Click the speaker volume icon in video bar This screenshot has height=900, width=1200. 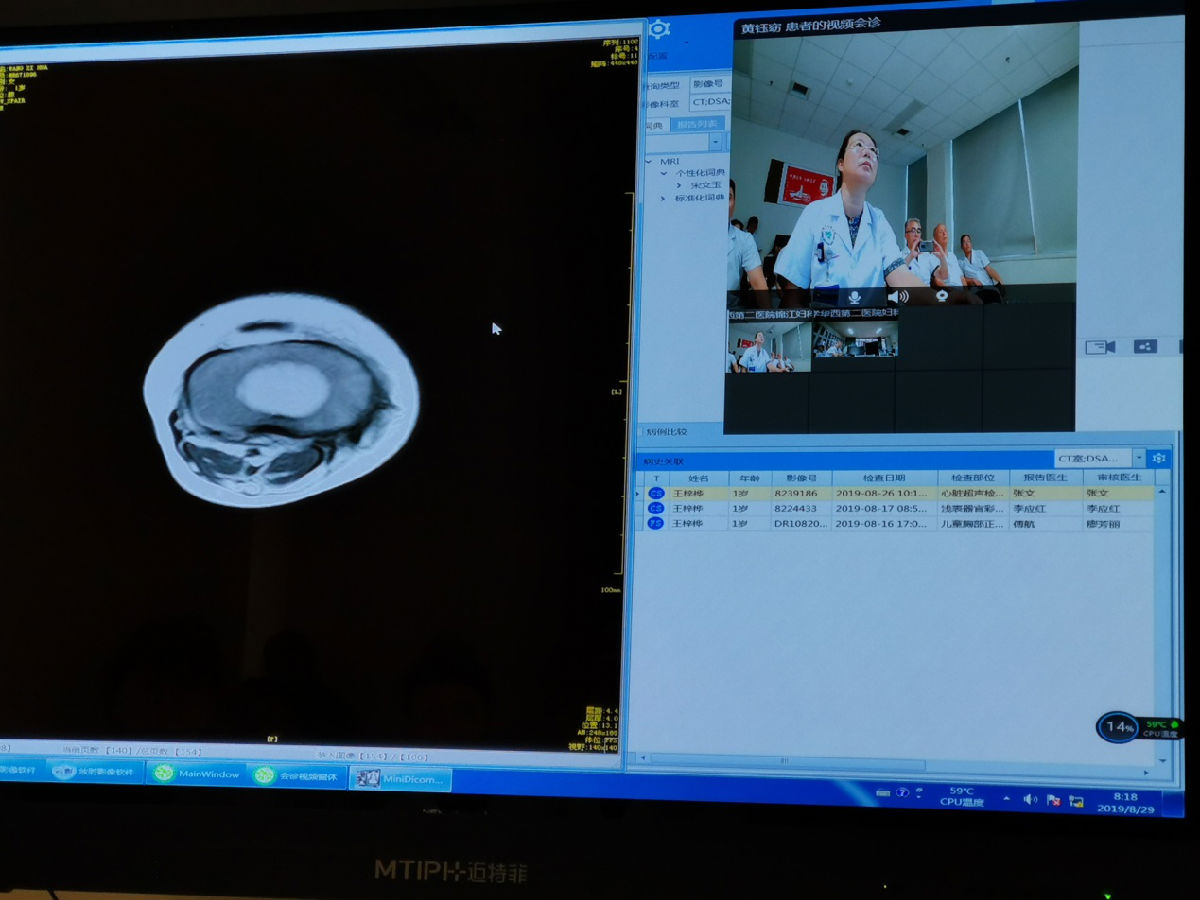tap(897, 297)
